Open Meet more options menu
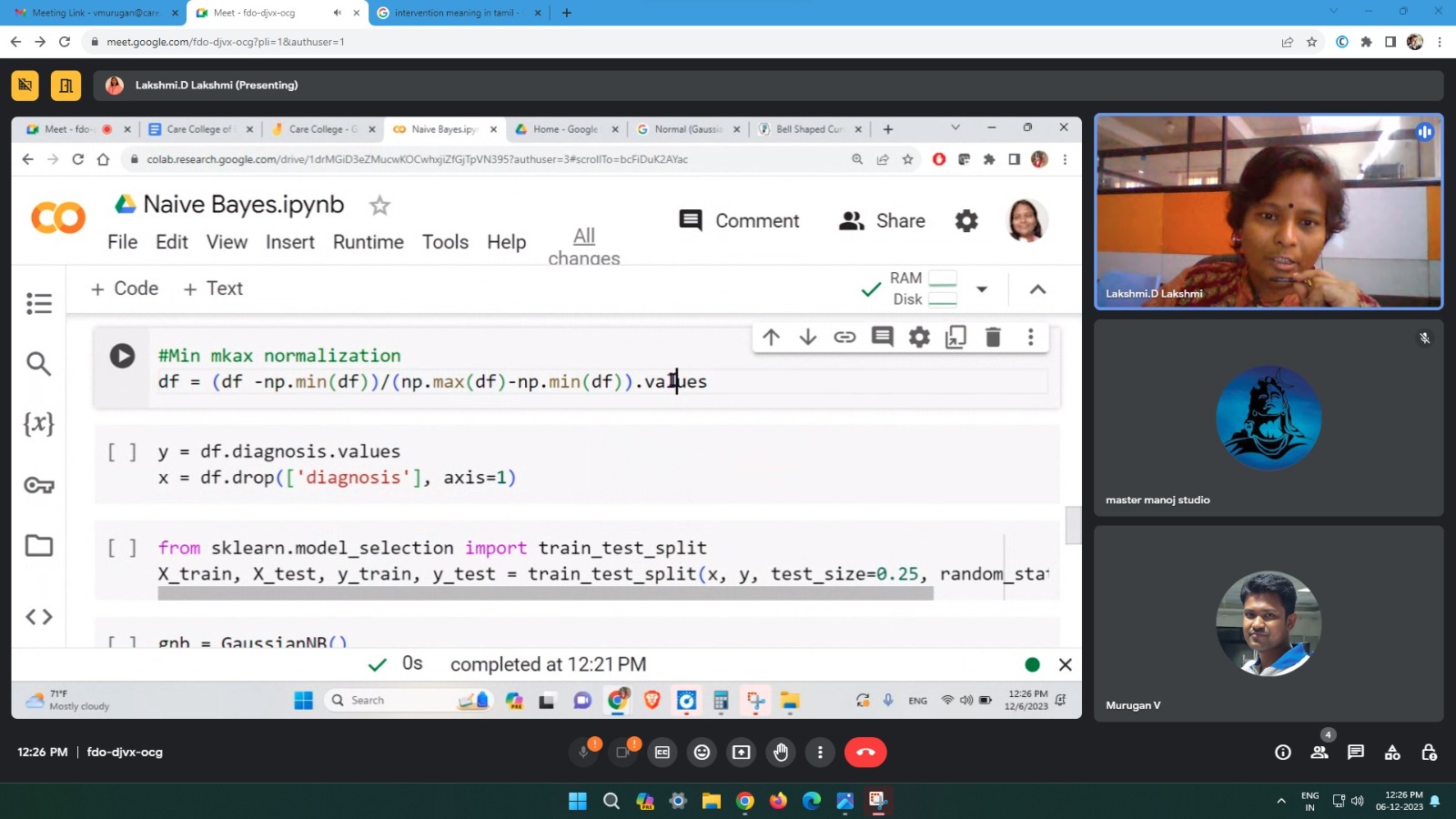This screenshot has height=819, width=1456. [x=820, y=753]
